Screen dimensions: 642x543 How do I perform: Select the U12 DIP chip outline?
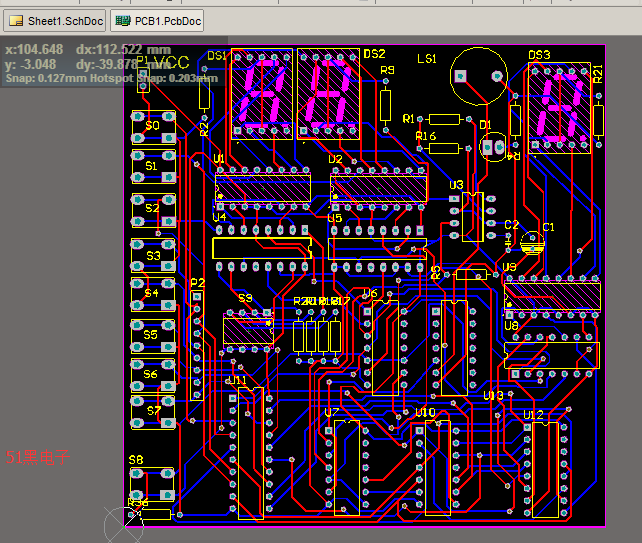[x=545, y=470]
